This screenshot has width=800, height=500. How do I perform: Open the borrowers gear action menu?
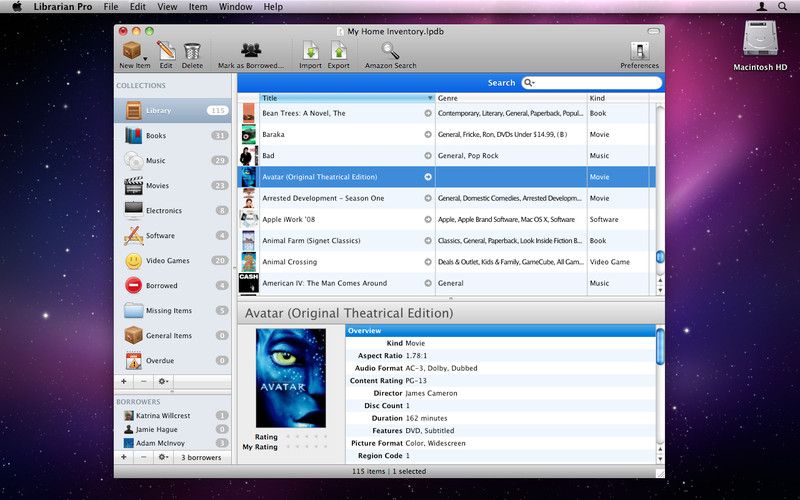(163, 457)
